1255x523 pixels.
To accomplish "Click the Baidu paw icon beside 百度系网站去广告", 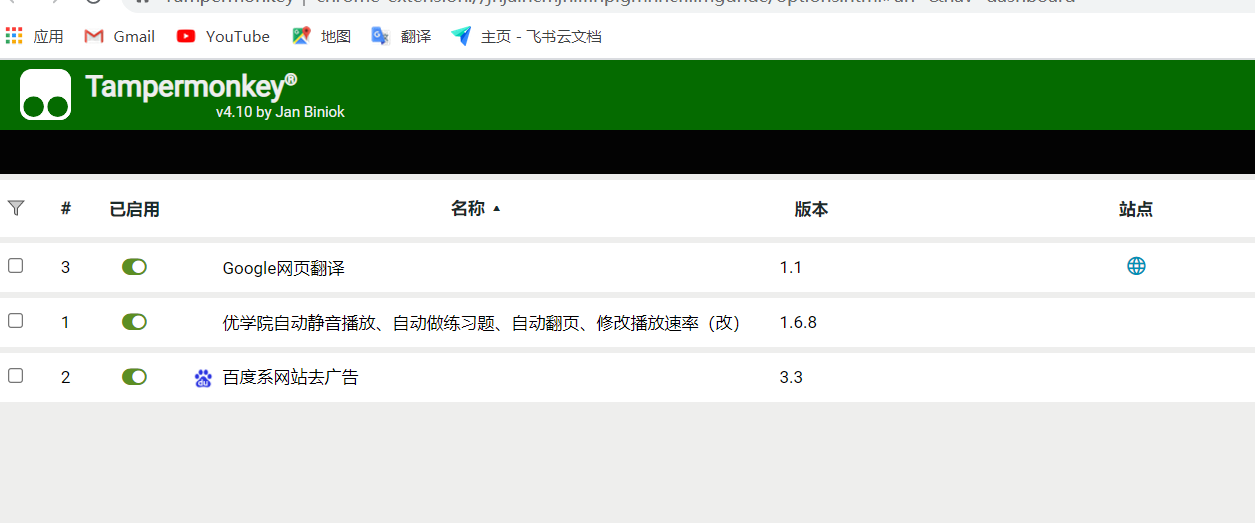I will pyautogui.click(x=203, y=378).
